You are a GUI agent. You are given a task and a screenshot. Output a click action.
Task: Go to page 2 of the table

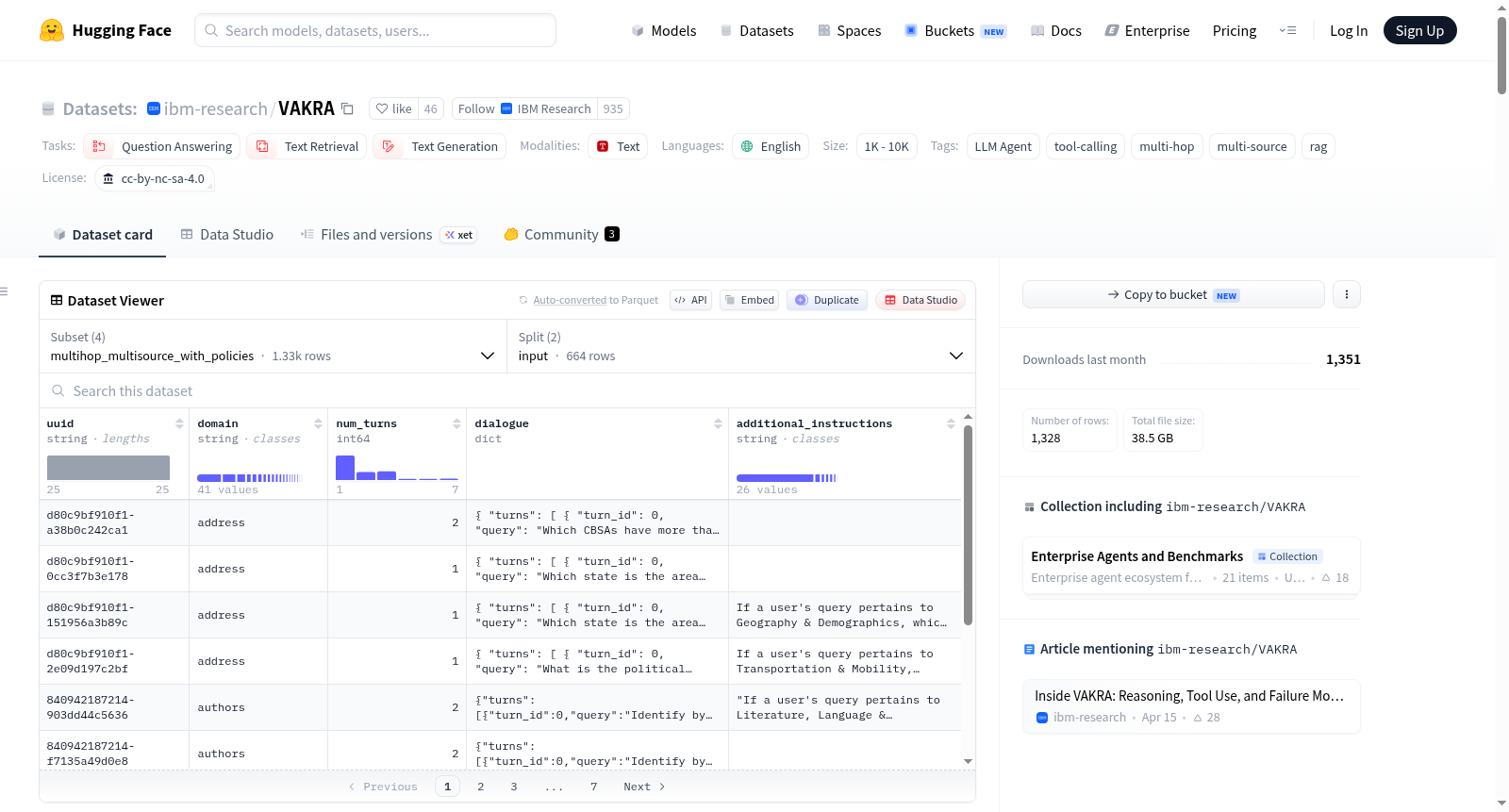(481, 787)
